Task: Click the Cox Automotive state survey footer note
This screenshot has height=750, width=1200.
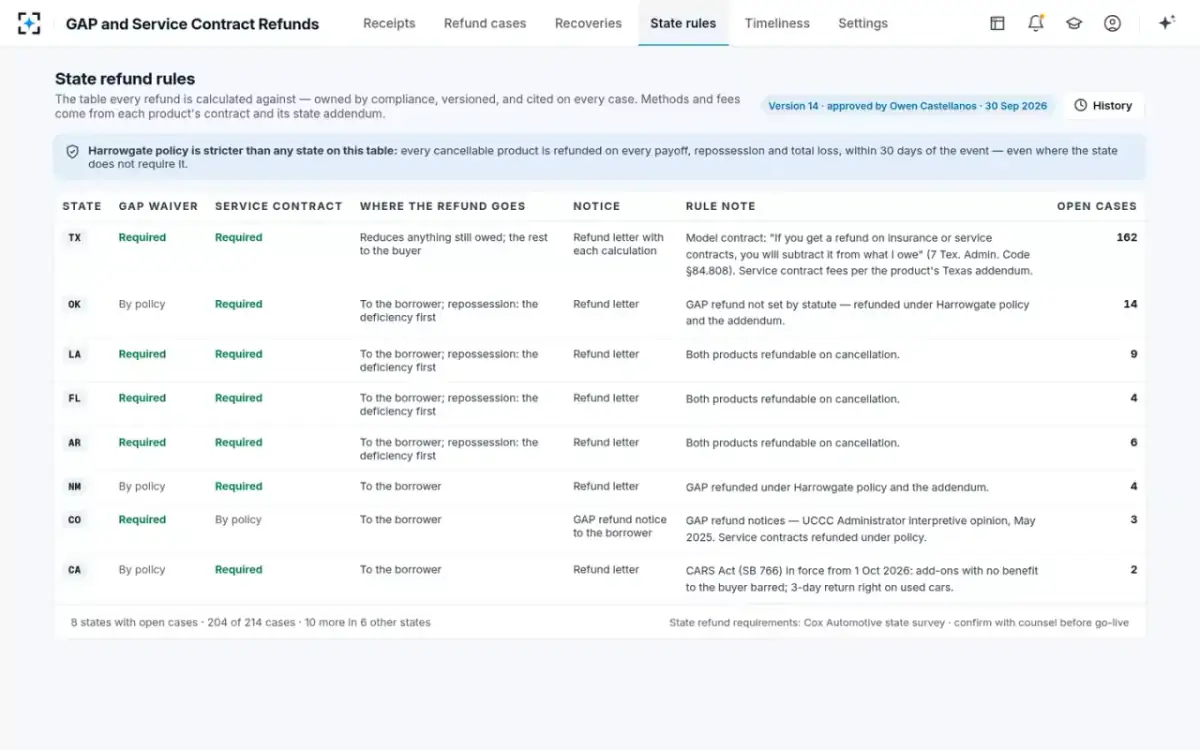Action: point(899,622)
